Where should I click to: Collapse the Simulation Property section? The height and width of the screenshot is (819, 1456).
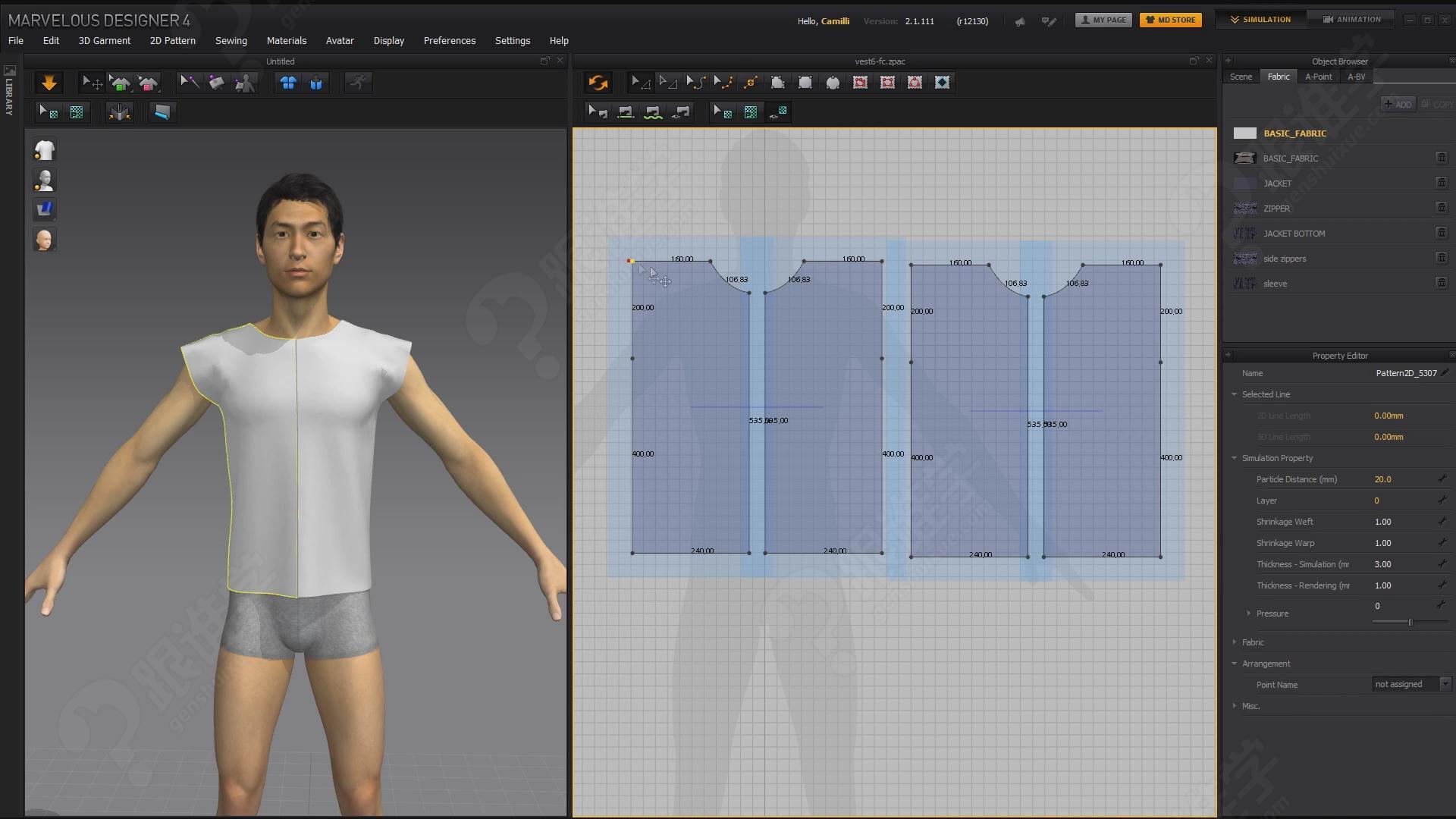click(1235, 458)
